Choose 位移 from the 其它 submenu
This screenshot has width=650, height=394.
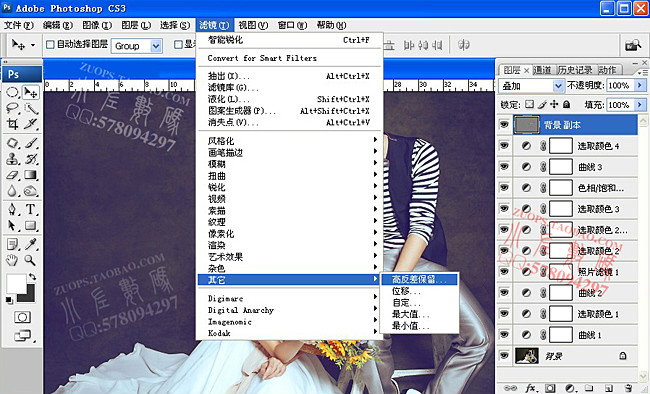[x=419, y=291]
